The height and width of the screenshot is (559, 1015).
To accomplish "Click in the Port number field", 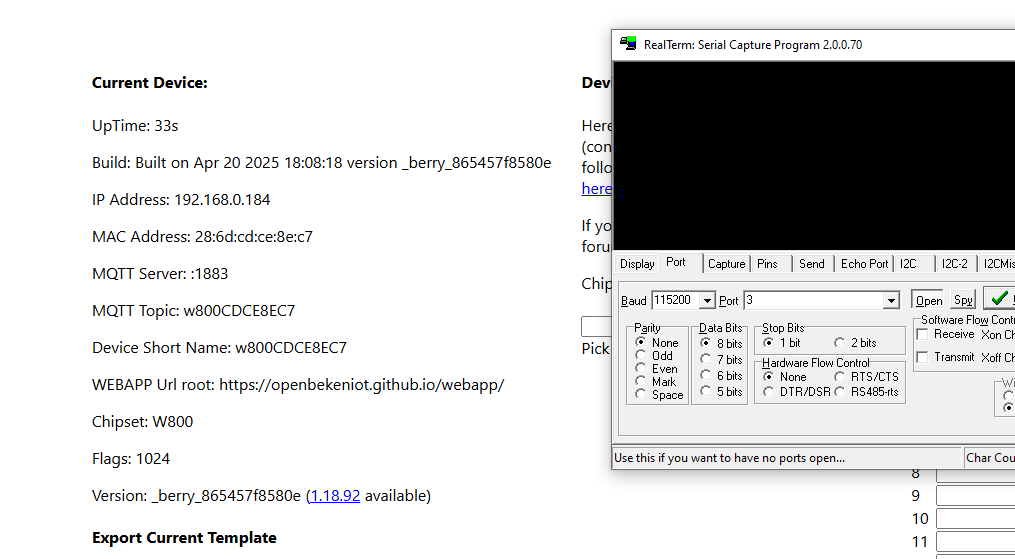I will 814,300.
